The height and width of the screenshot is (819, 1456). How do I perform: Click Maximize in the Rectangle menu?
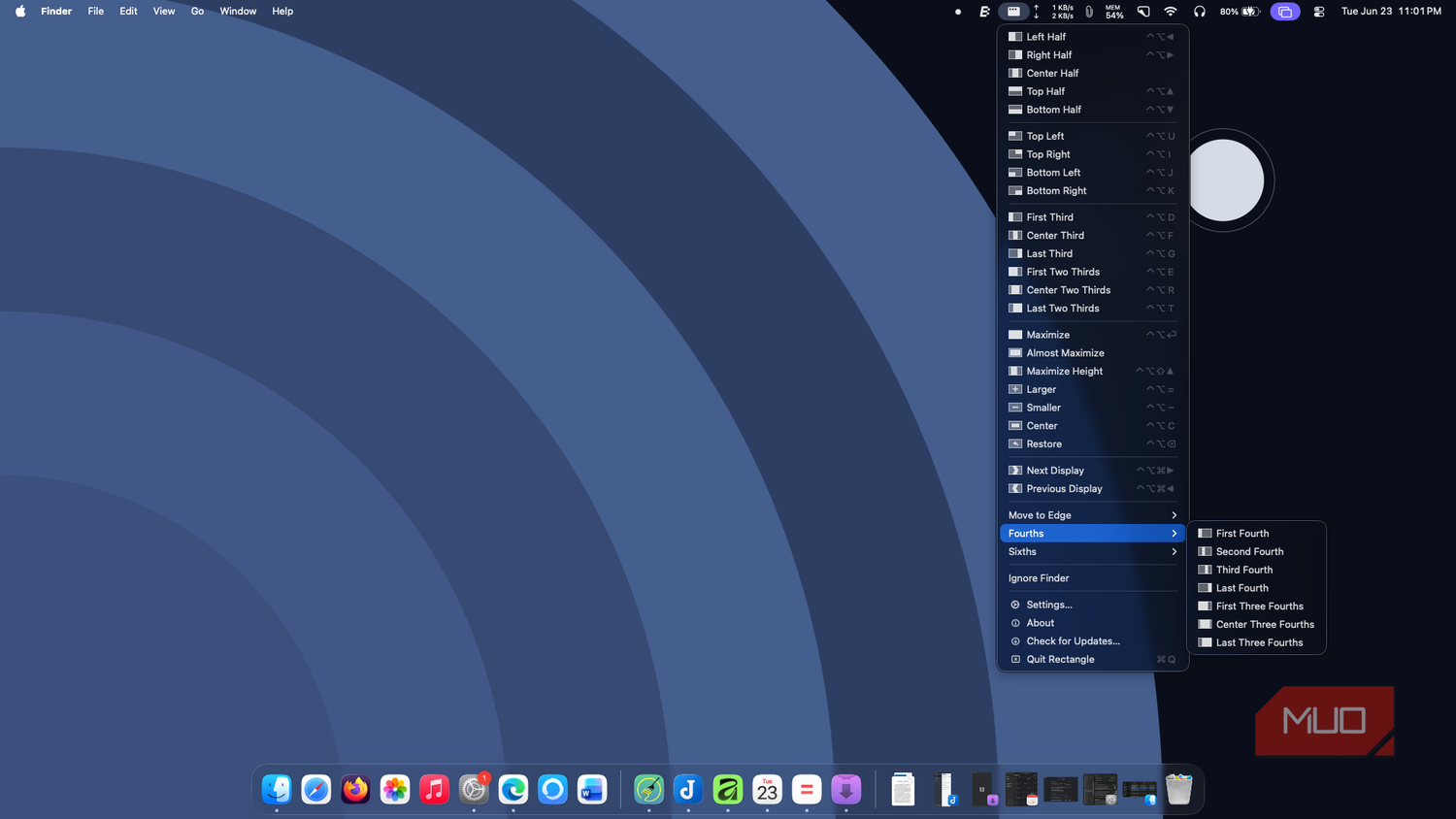1093,335
